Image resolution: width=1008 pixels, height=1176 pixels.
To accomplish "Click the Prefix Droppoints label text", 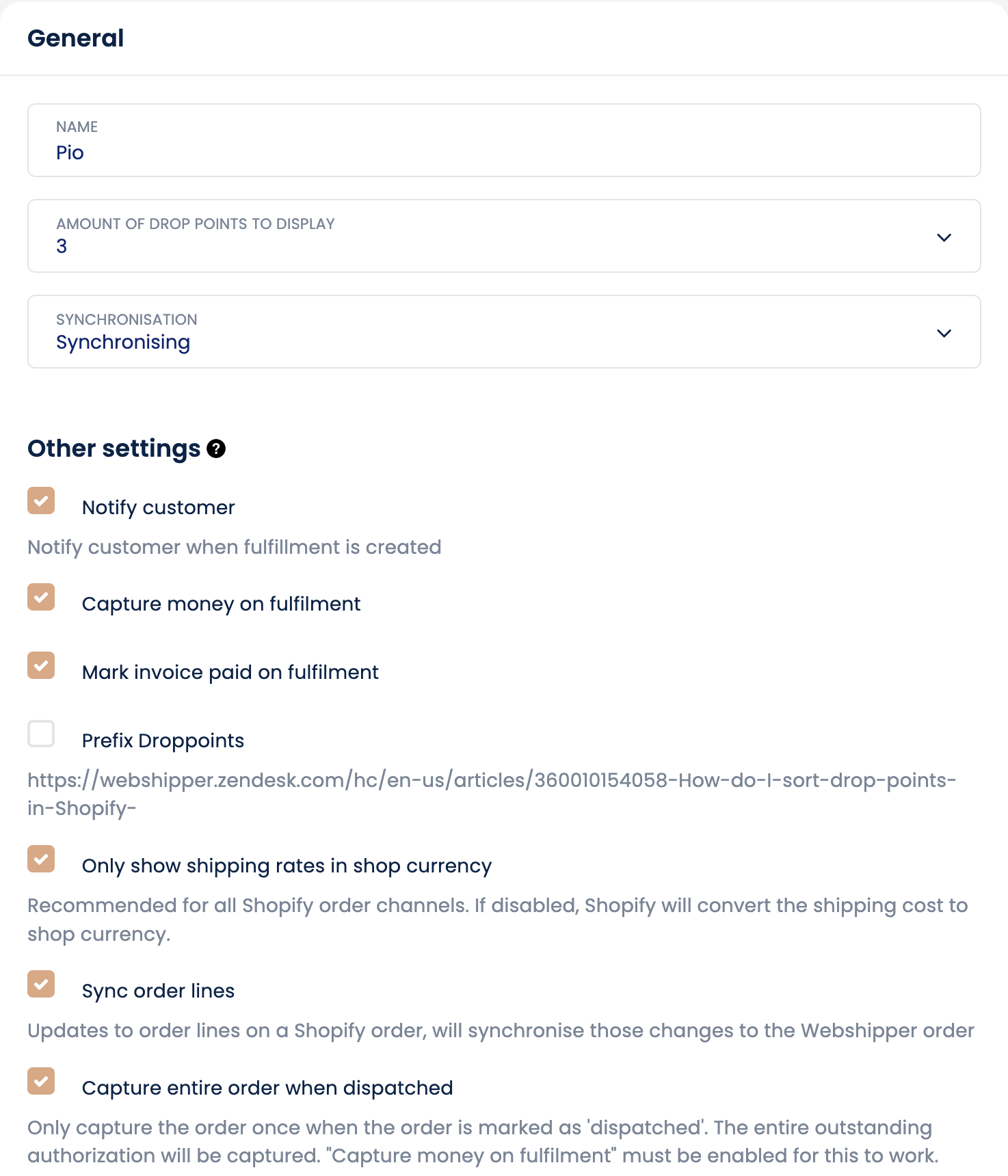I will [163, 740].
